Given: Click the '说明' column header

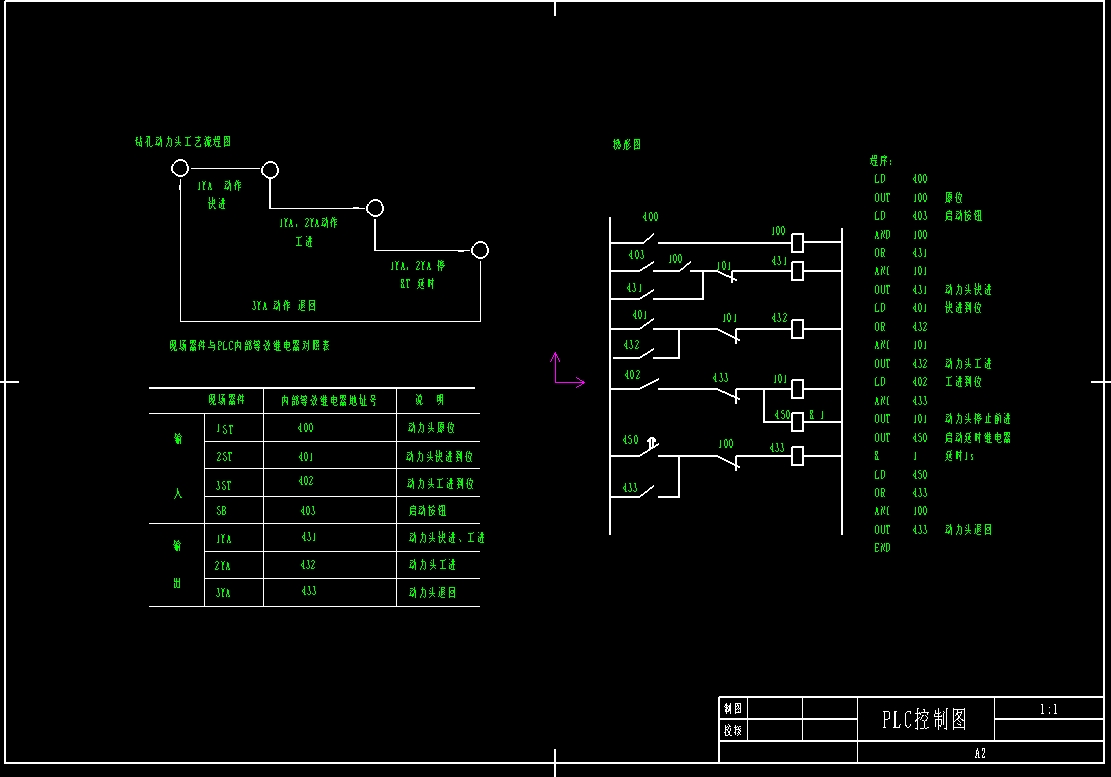Looking at the screenshot, I should click(429, 400).
